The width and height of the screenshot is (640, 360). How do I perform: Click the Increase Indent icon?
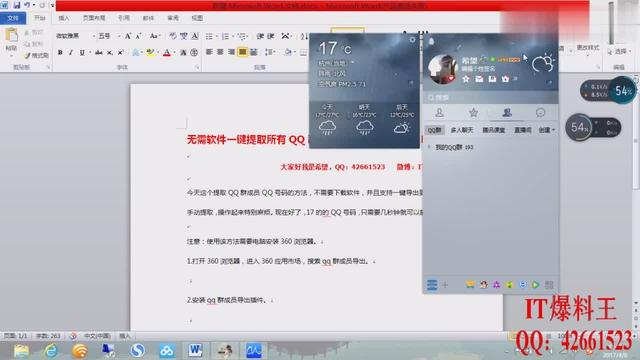(271, 36)
